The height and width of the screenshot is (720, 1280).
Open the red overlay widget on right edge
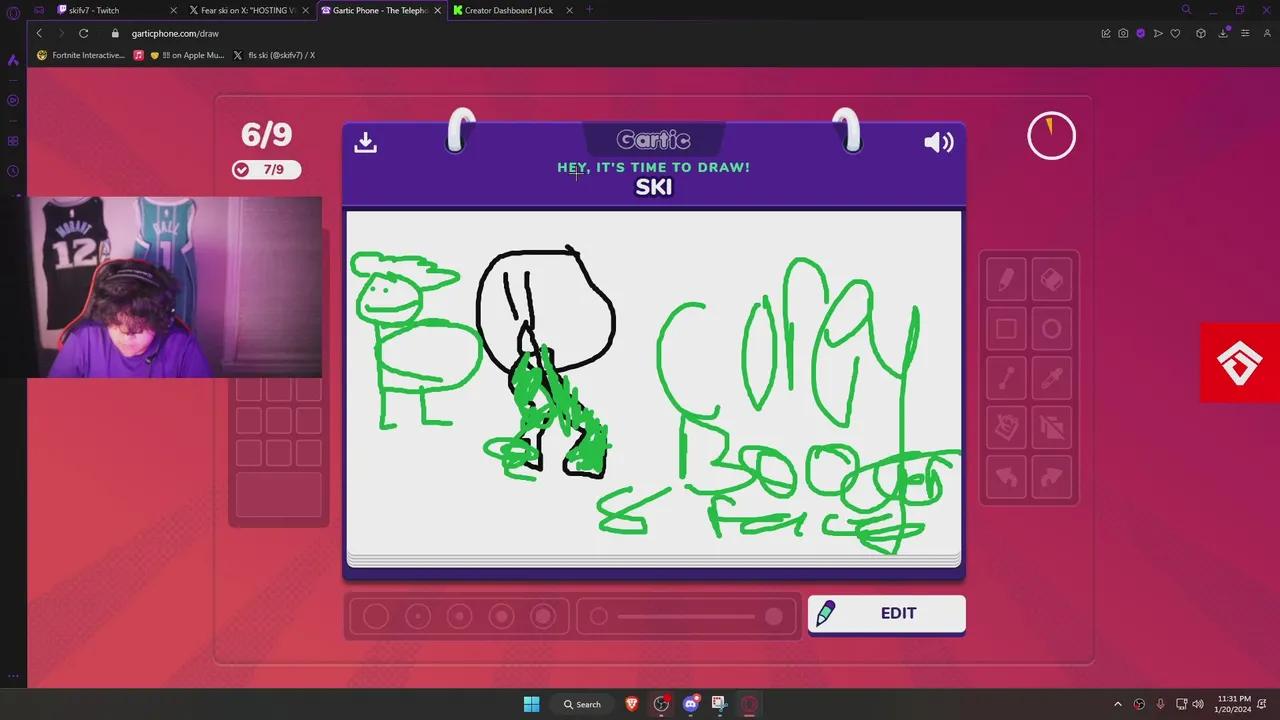(x=1240, y=362)
